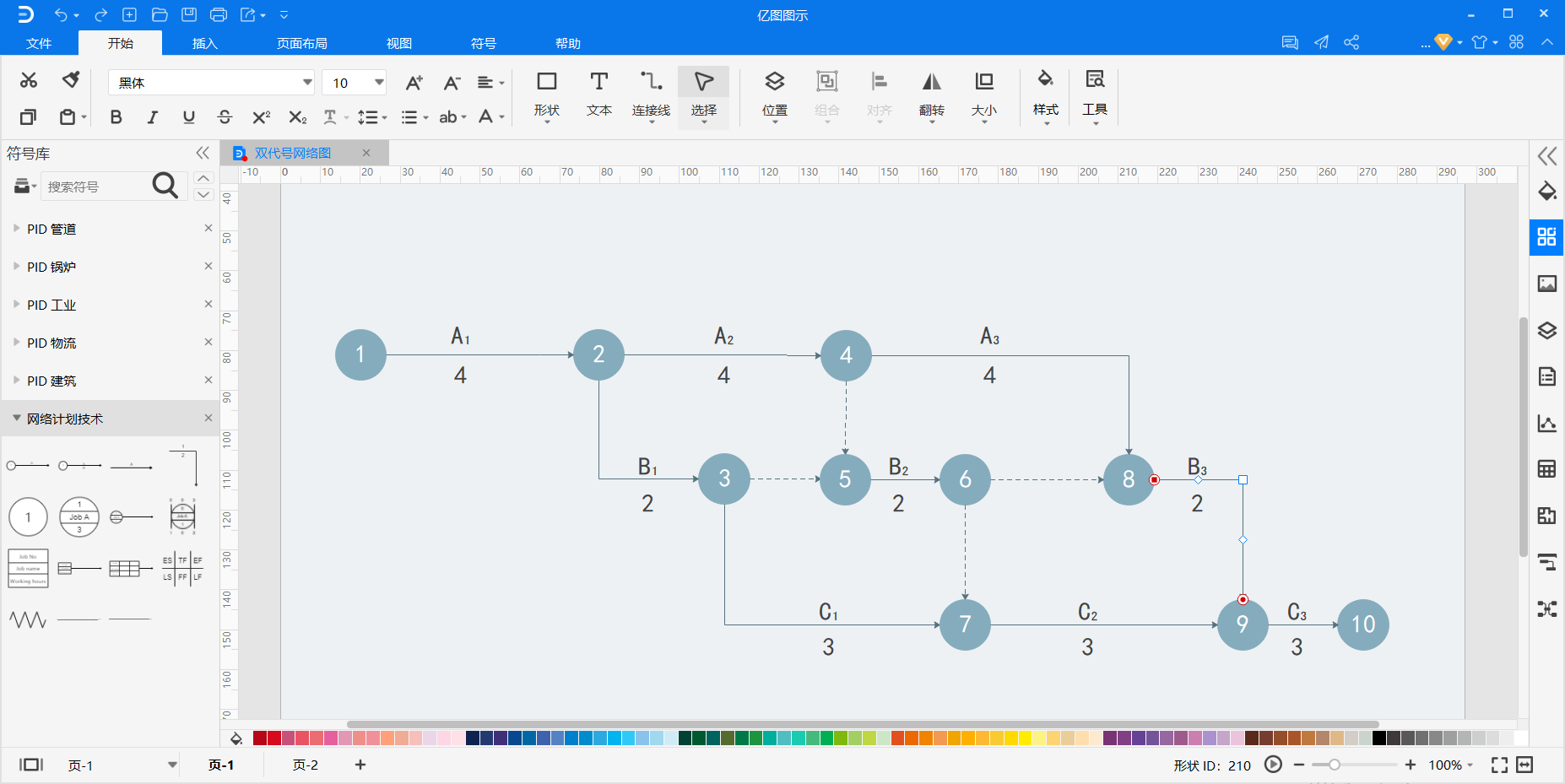Viewport: 1565px width, 784px height.
Task: Open bullet list dropdown
Action: pyautogui.click(x=414, y=117)
